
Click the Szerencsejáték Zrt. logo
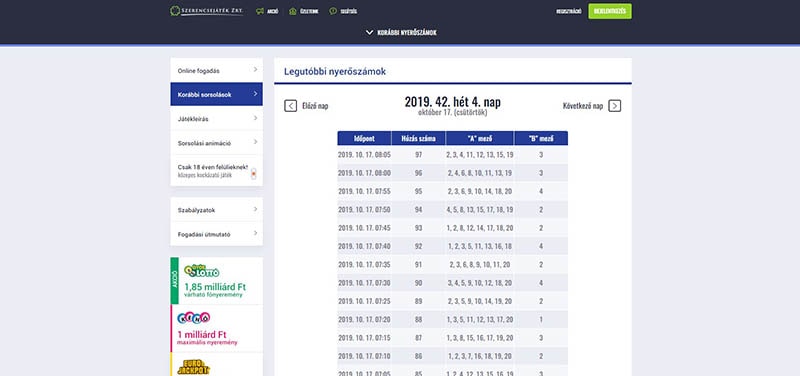click(207, 11)
